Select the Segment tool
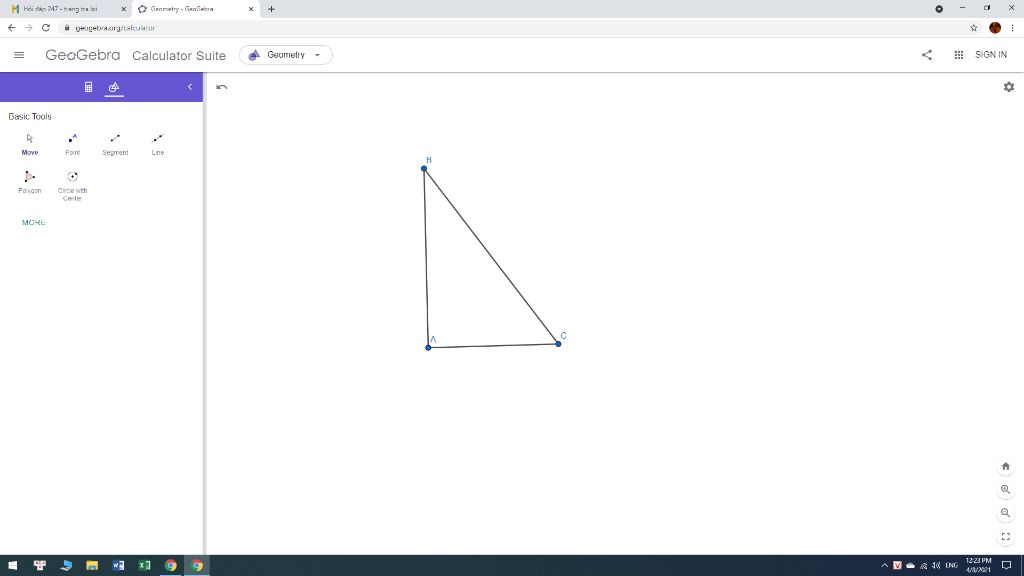Viewport: 1024px width, 576px height. coord(115,144)
